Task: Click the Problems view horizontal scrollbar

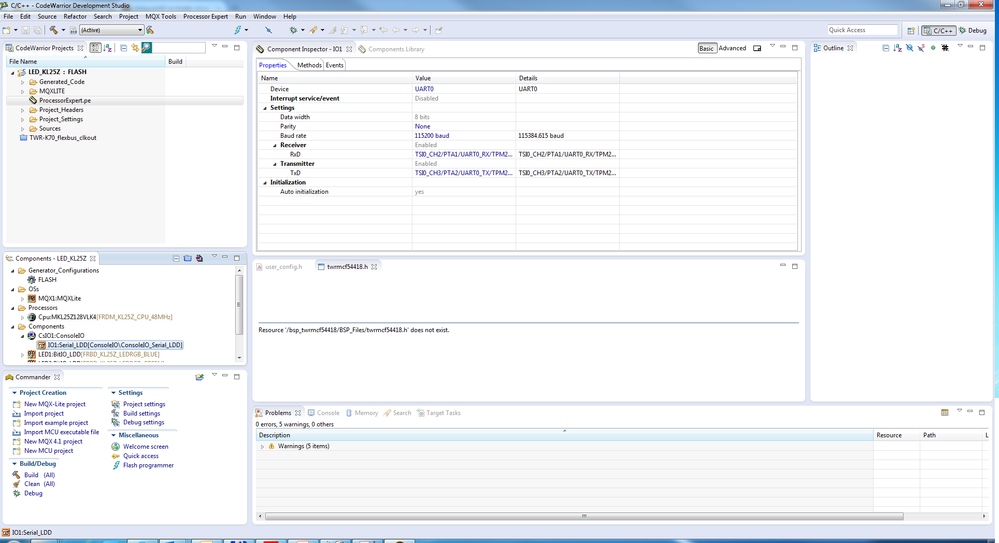Action: [584, 516]
